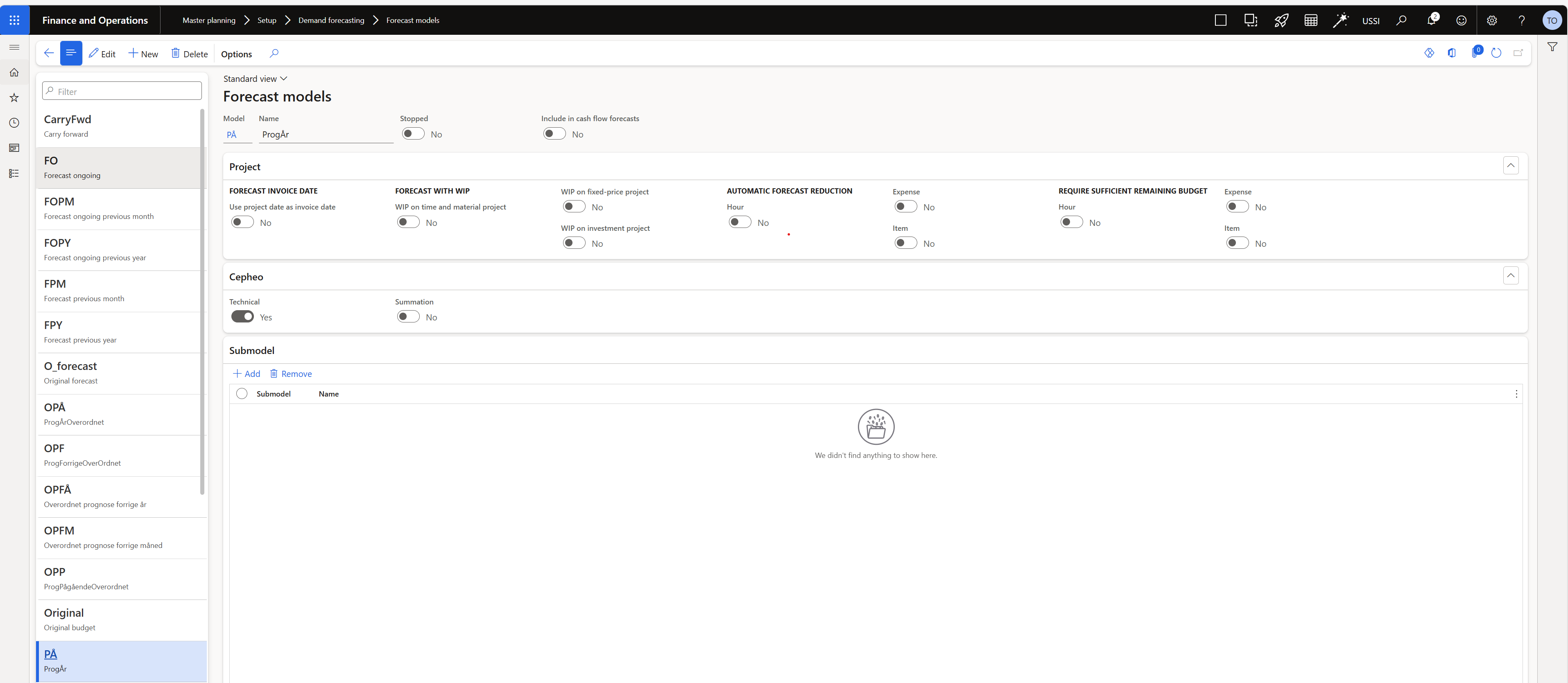The height and width of the screenshot is (683, 1568).
Task: Open the Standard view dropdown
Action: tap(255, 79)
